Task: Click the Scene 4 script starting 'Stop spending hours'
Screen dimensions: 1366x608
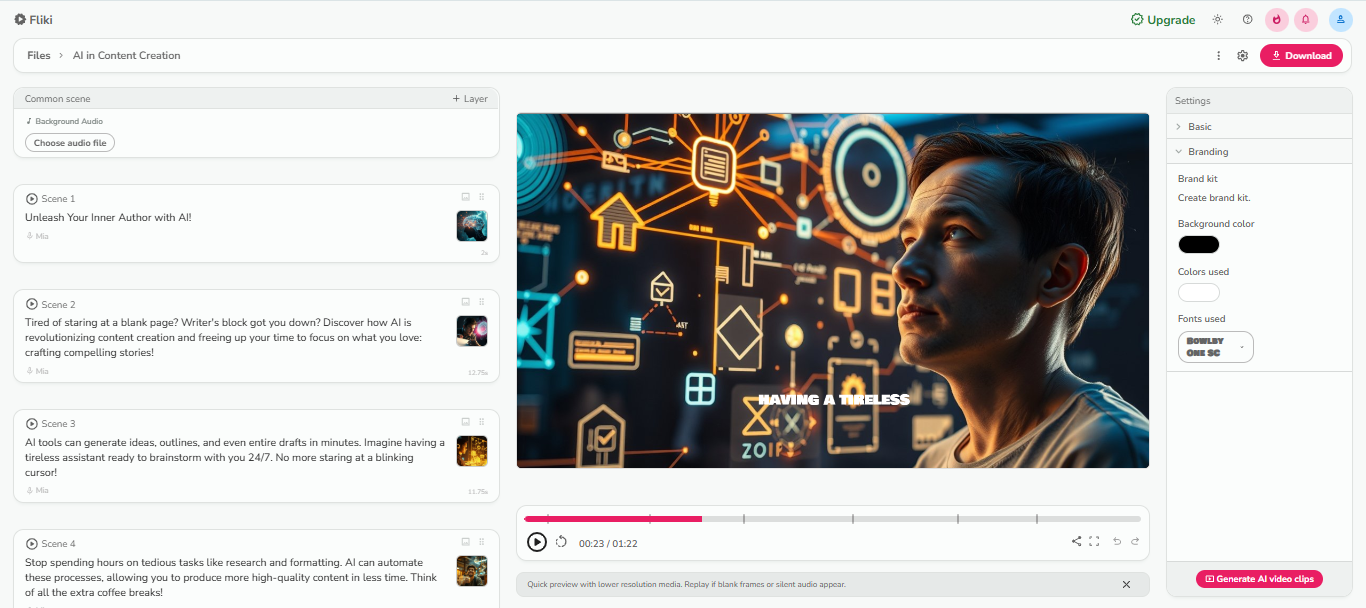Action: pos(231,578)
